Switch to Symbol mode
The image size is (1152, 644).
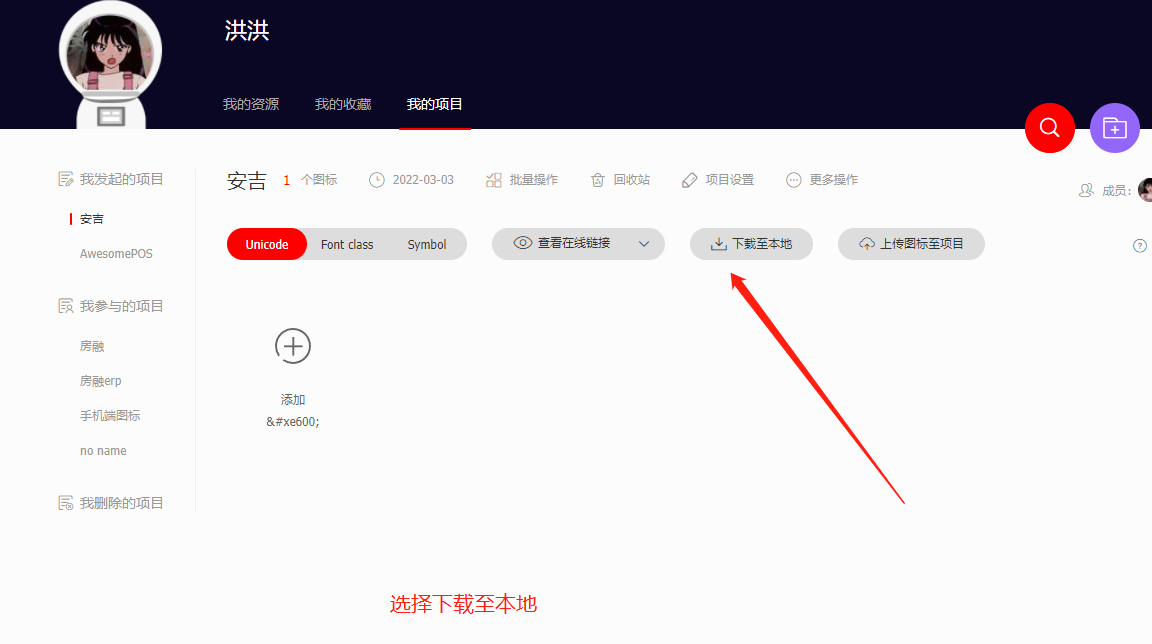coord(427,245)
